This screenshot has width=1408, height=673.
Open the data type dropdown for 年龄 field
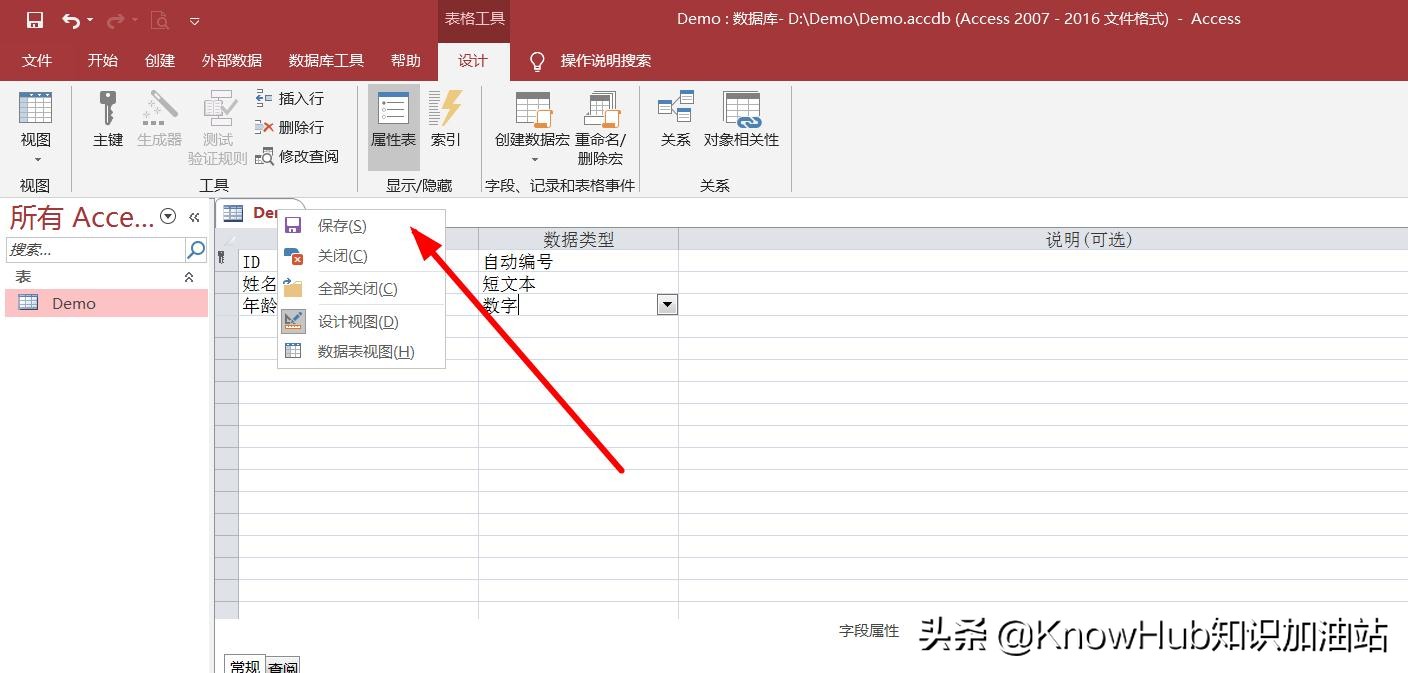click(667, 304)
